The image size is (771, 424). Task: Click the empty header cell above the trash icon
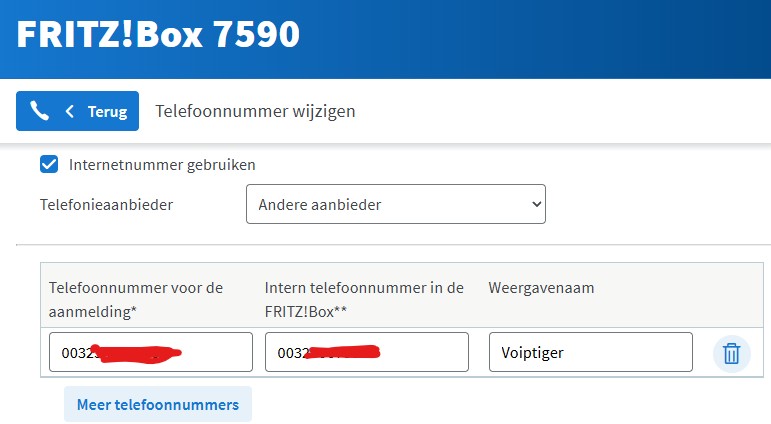click(731, 295)
